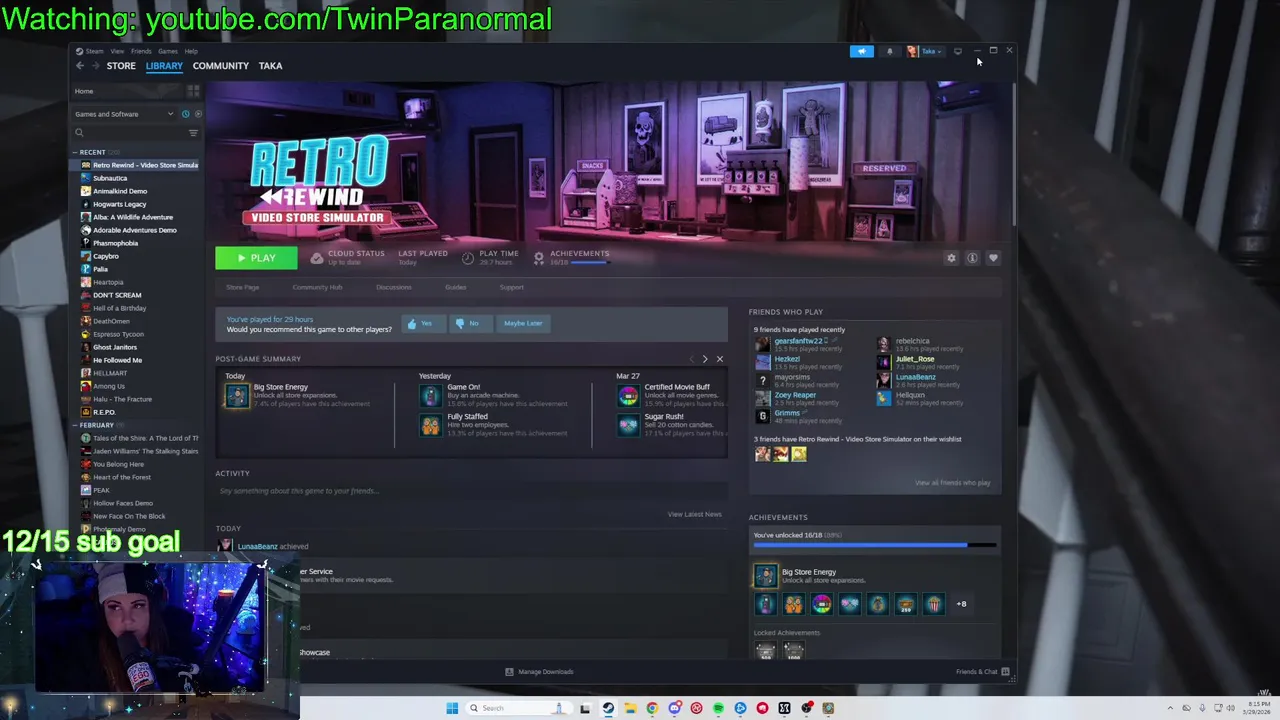
Task: Show next post-game summary entries
Action: point(704,359)
